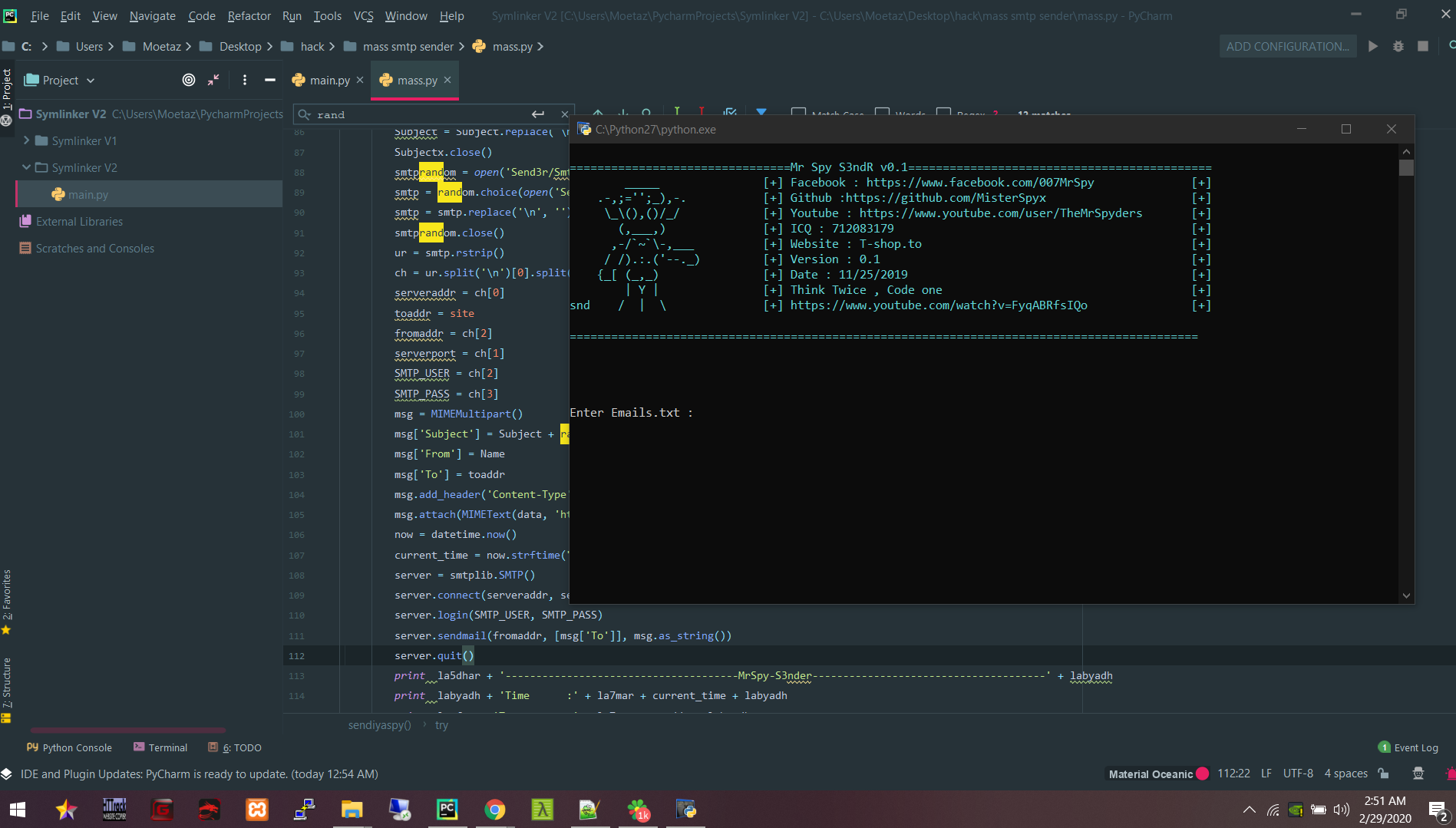Clear the 'rand' search text
The width and height of the screenshot is (1456, 828).
point(565,114)
